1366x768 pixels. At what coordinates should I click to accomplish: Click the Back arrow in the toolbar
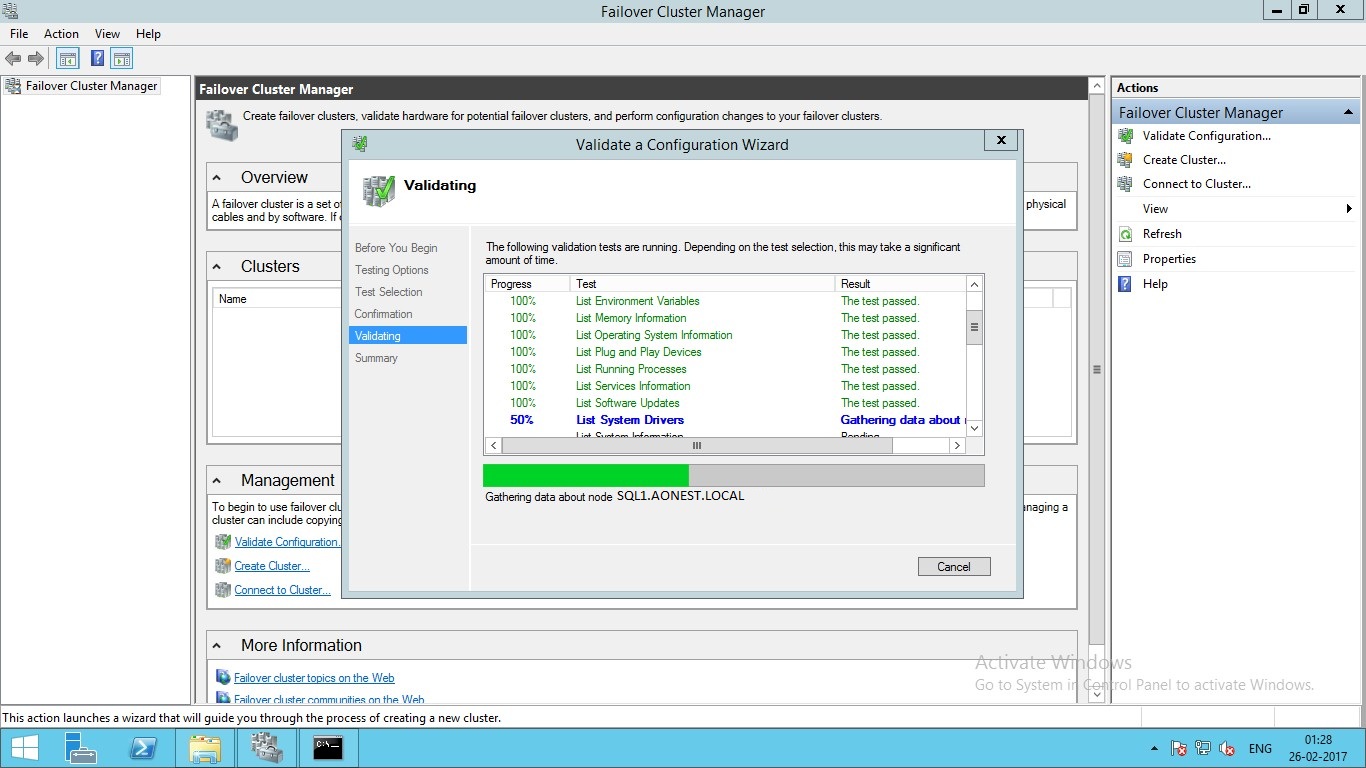tap(13, 59)
